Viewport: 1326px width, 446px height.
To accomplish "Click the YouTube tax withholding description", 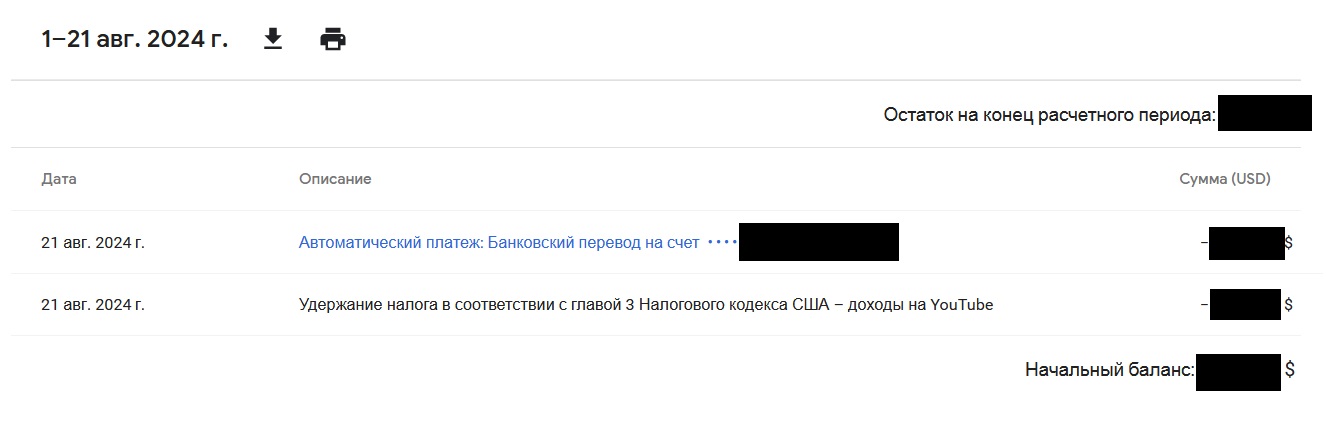I will pyautogui.click(x=646, y=305).
